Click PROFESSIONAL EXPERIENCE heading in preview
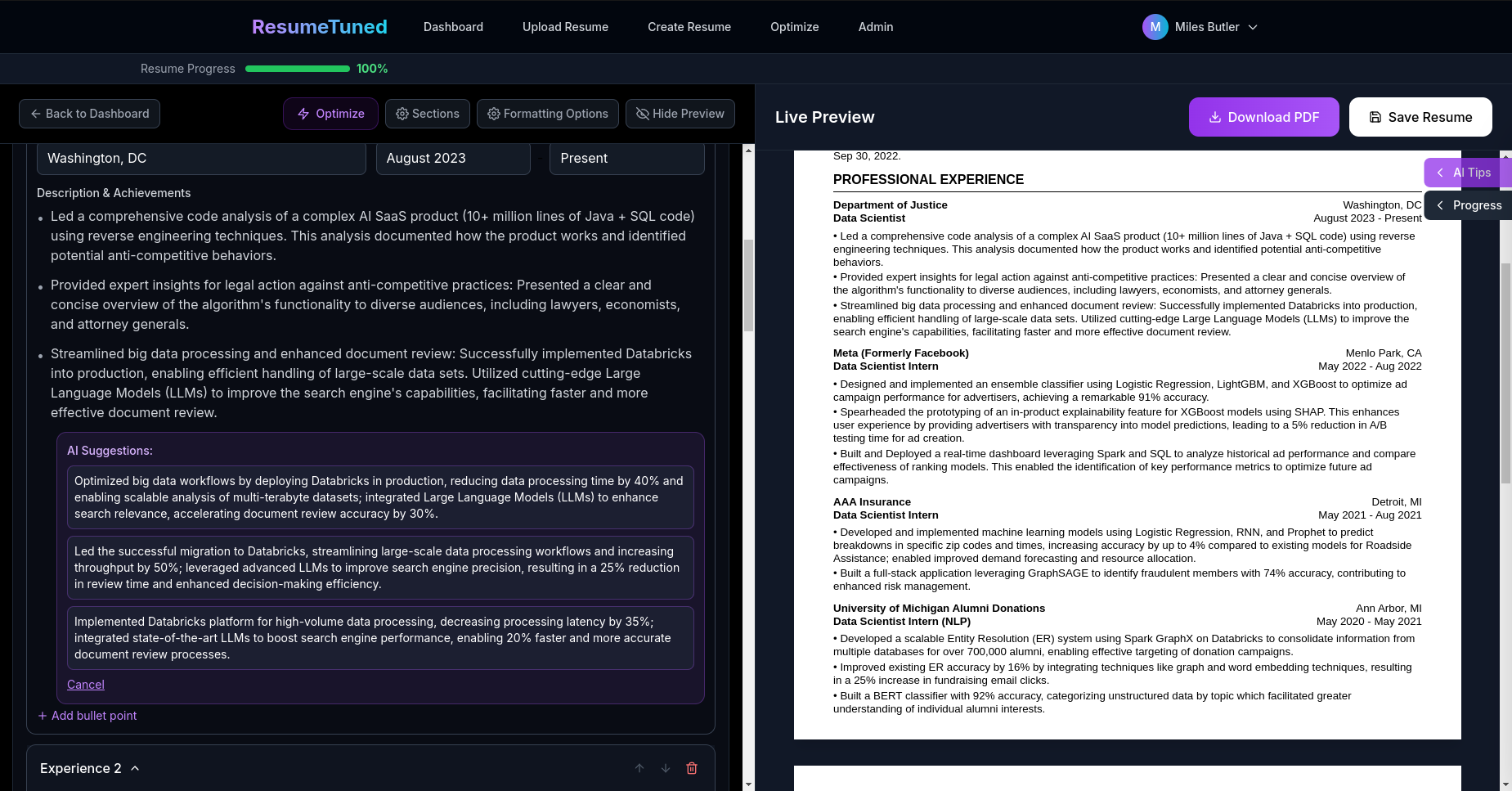The image size is (1512, 791). (x=928, y=180)
